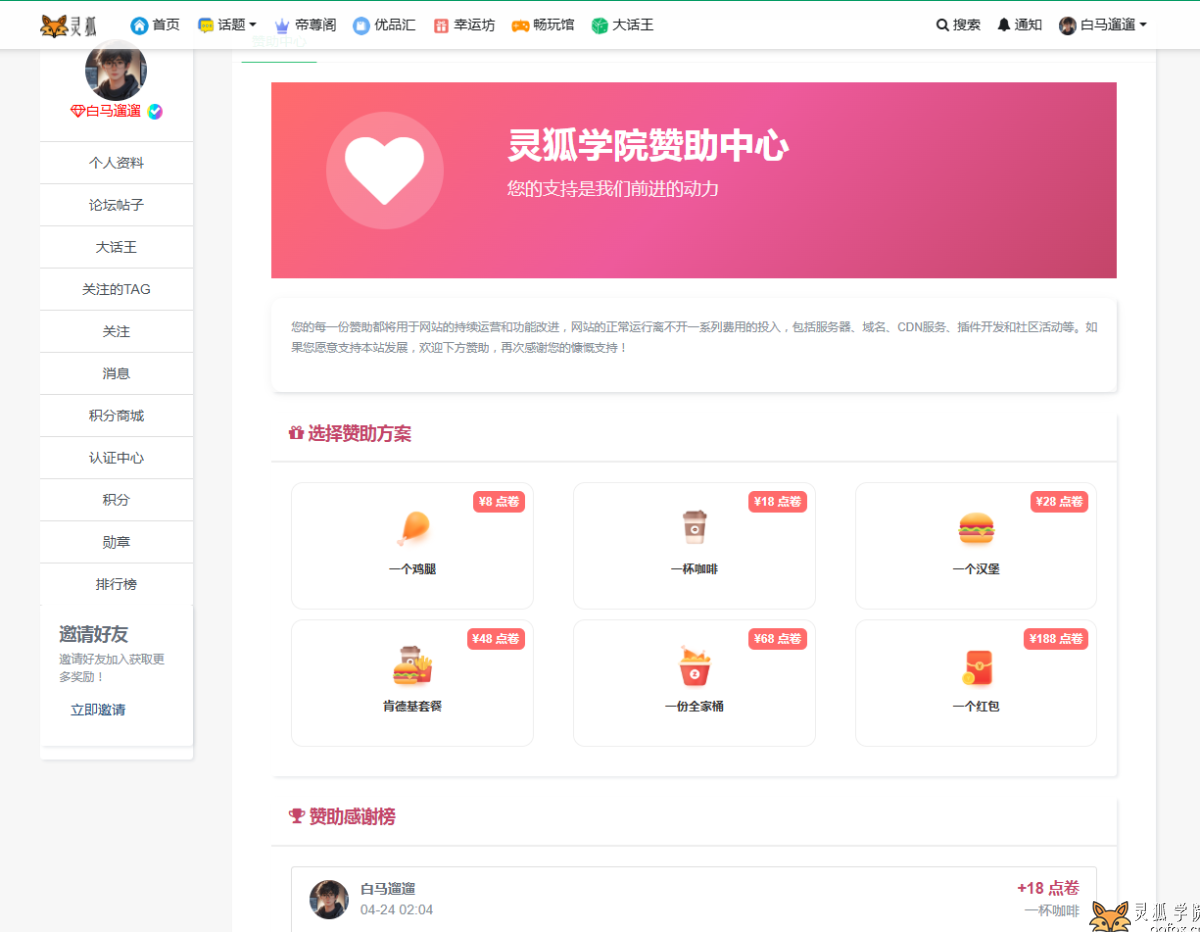The image size is (1200, 932).
Task: Open the 白马遥遥 user dropdown in navbar
Action: pos(1102,25)
